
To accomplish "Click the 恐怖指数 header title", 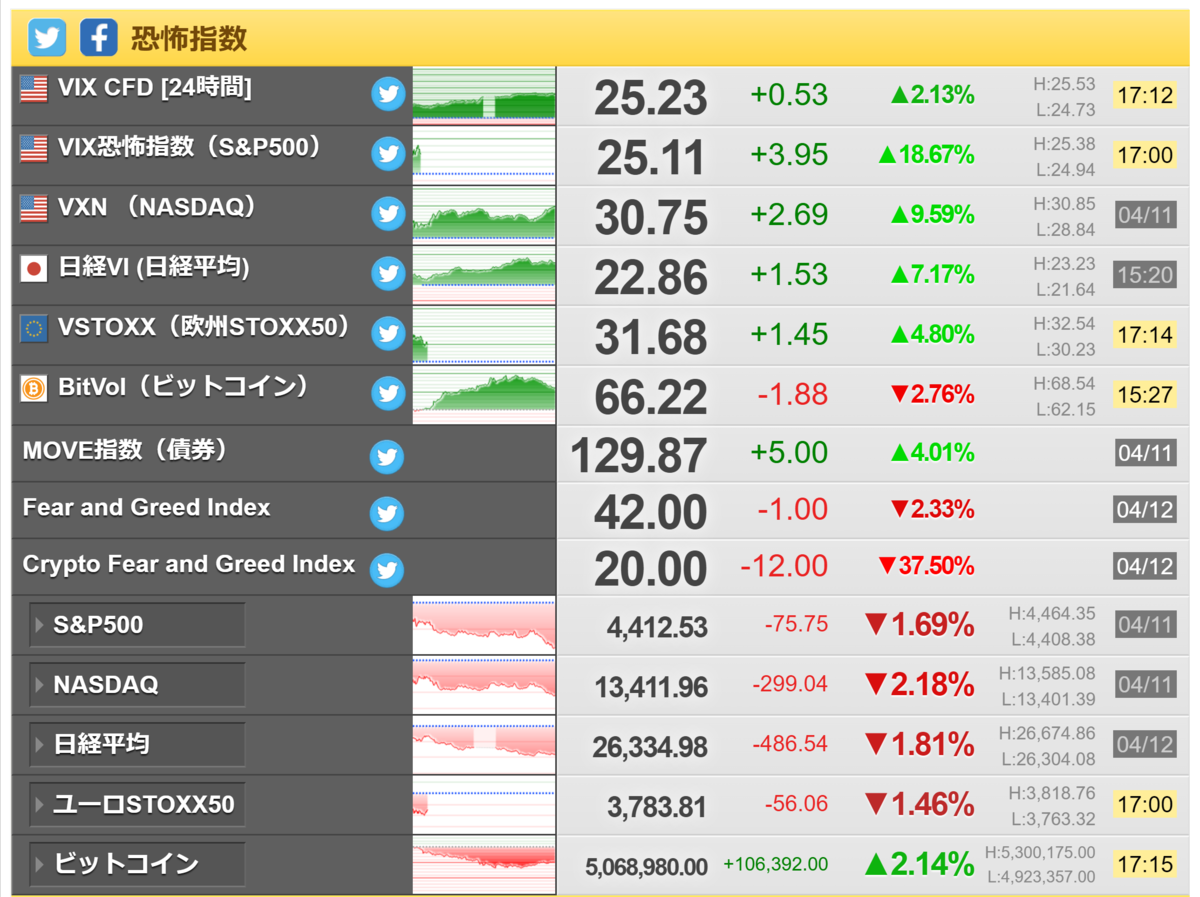I will tap(188, 39).
